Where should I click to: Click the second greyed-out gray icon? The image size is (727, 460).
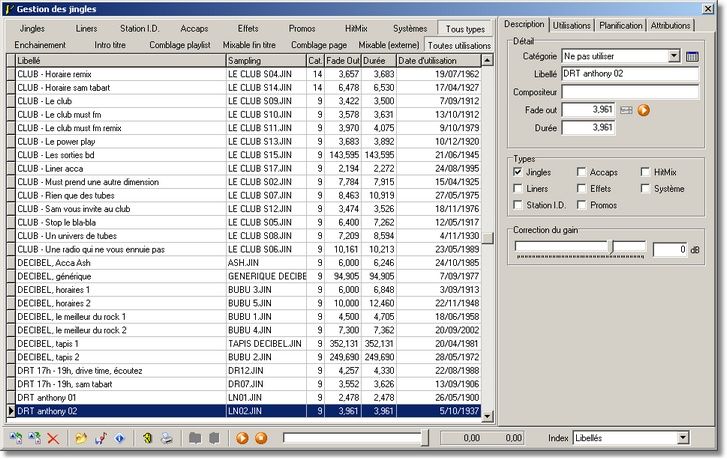[x=214, y=438]
